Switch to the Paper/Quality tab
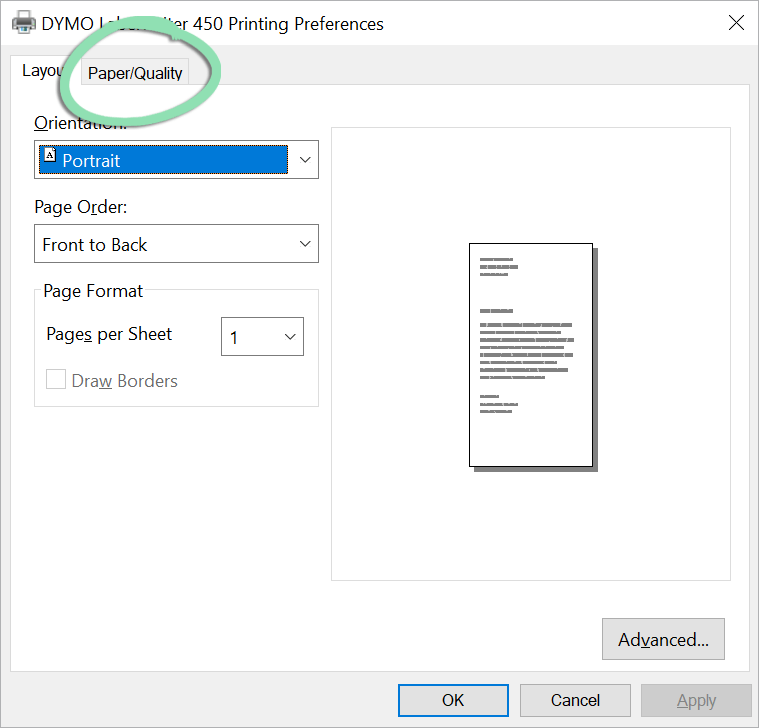The width and height of the screenshot is (759, 728). [135, 73]
